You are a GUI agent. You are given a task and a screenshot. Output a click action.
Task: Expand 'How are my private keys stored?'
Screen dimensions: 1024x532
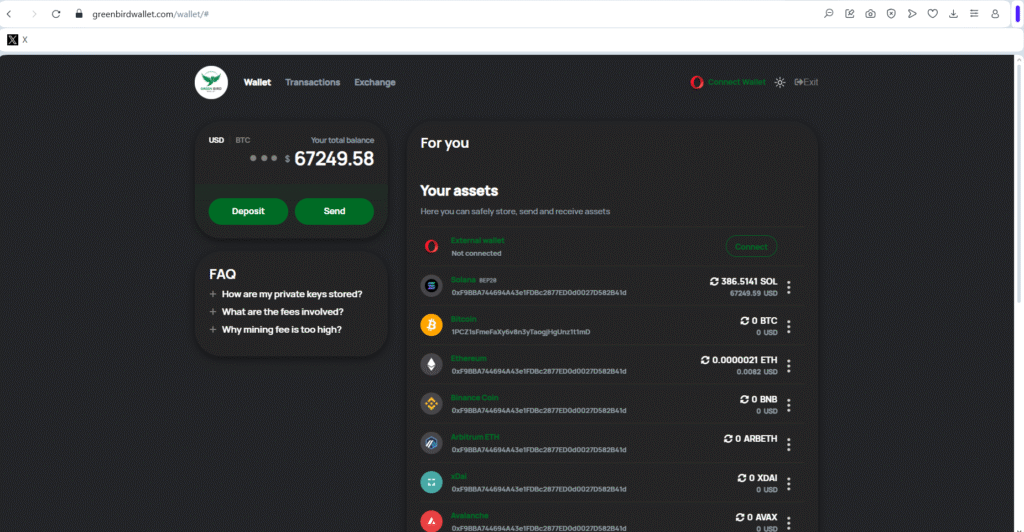click(291, 294)
